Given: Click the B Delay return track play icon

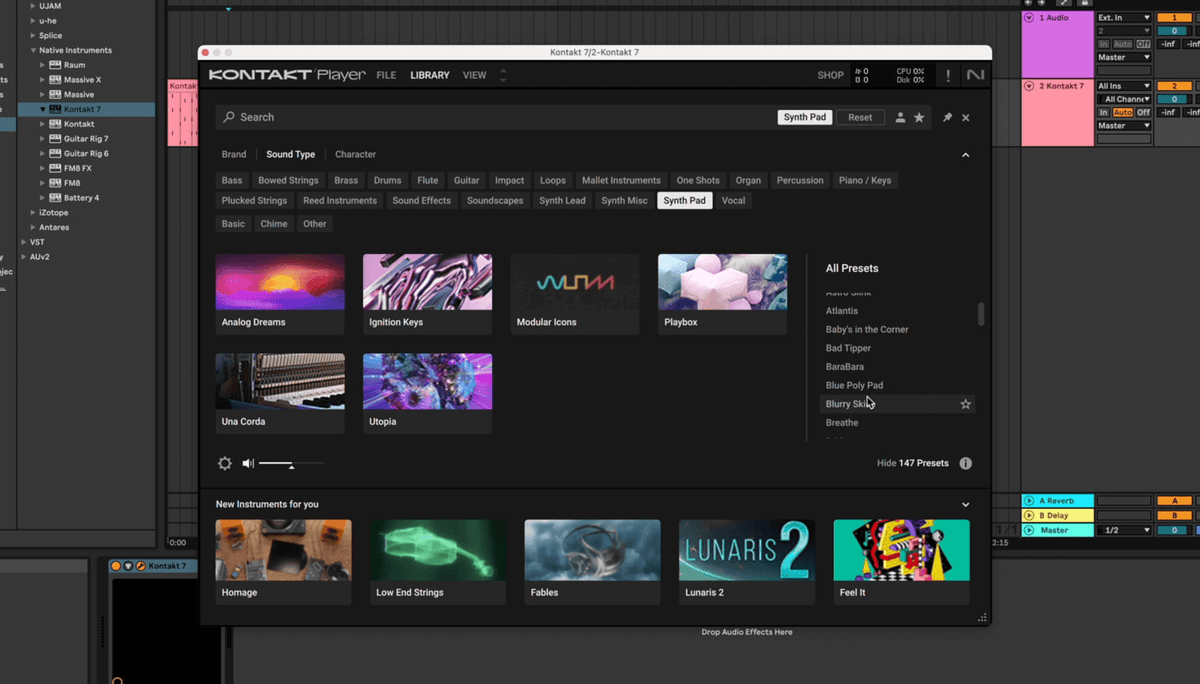Looking at the screenshot, I should 1029,515.
